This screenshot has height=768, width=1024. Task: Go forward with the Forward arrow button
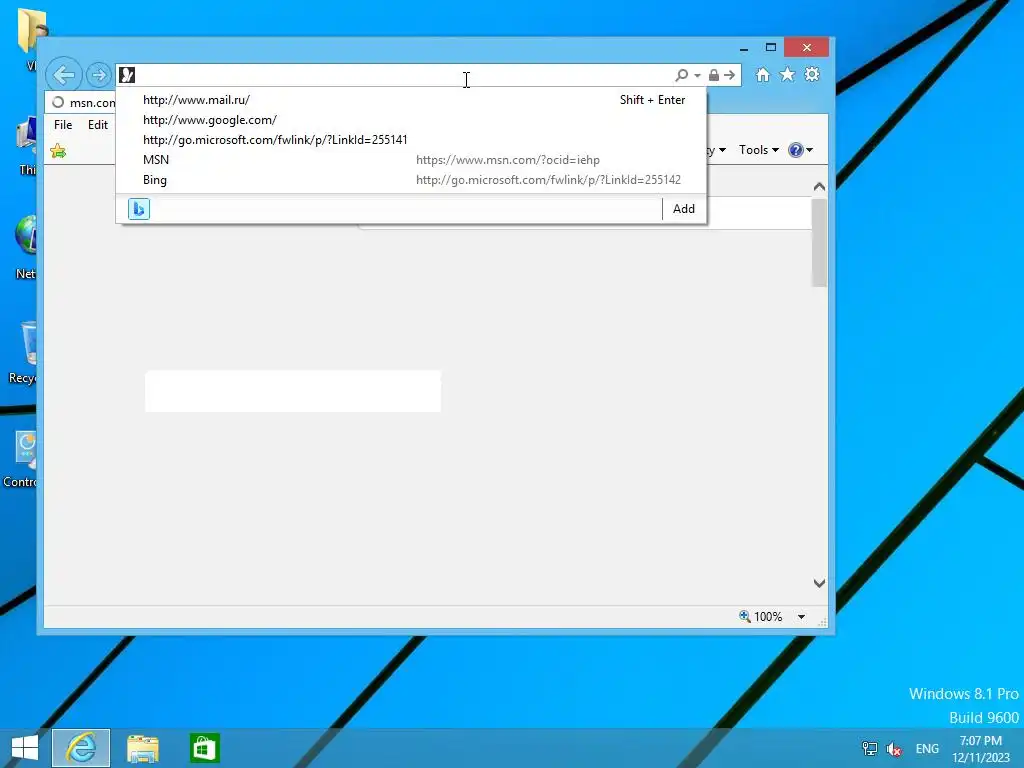(99, 75)
